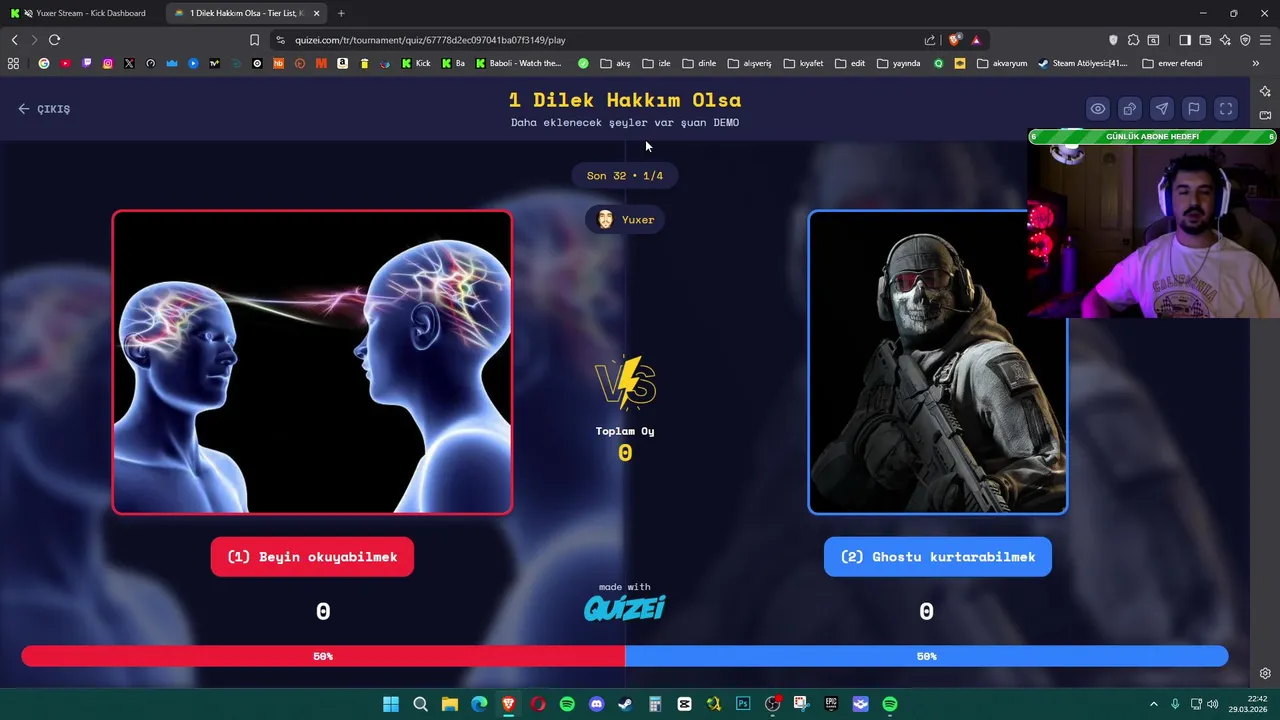This screenshot has width=1280, height=720.
Task: Bookmark this page icon in address bar
Action: pyautogui.click(x=254, y=40)
